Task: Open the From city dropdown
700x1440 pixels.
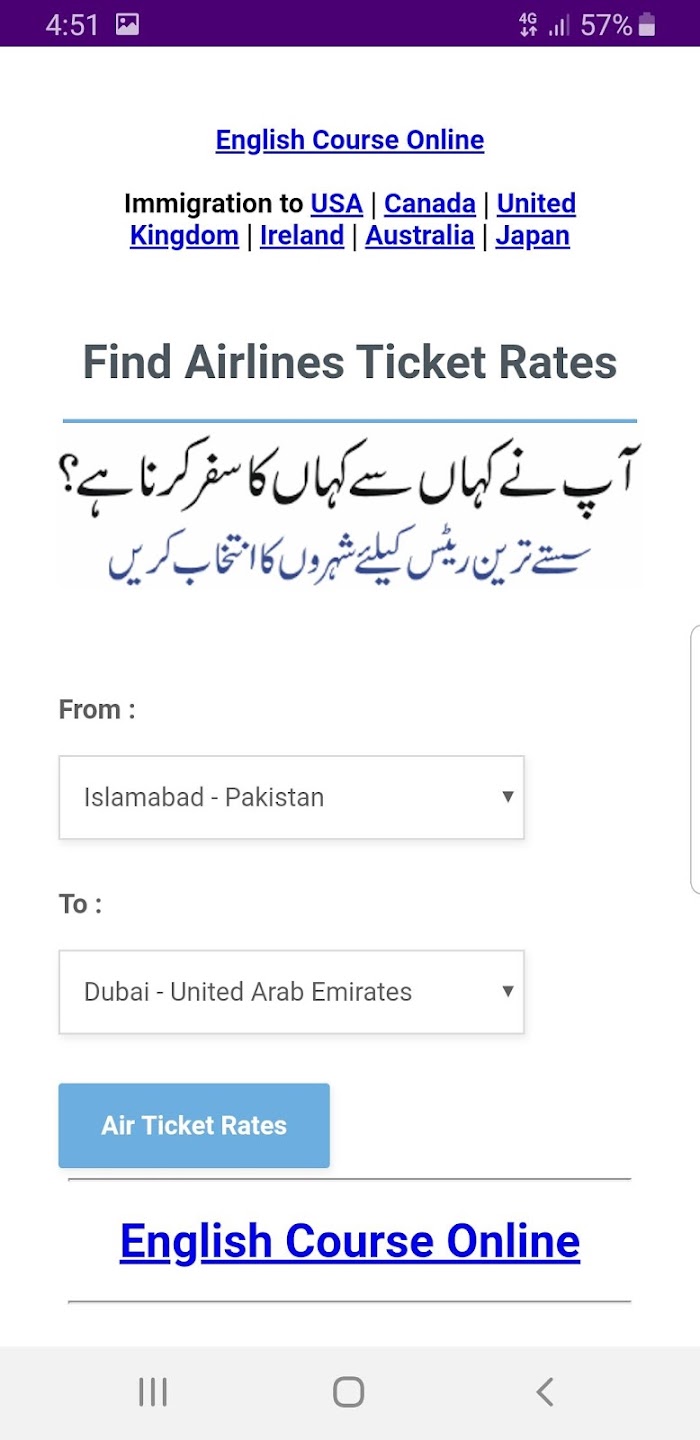Action: tap(291, 797)
